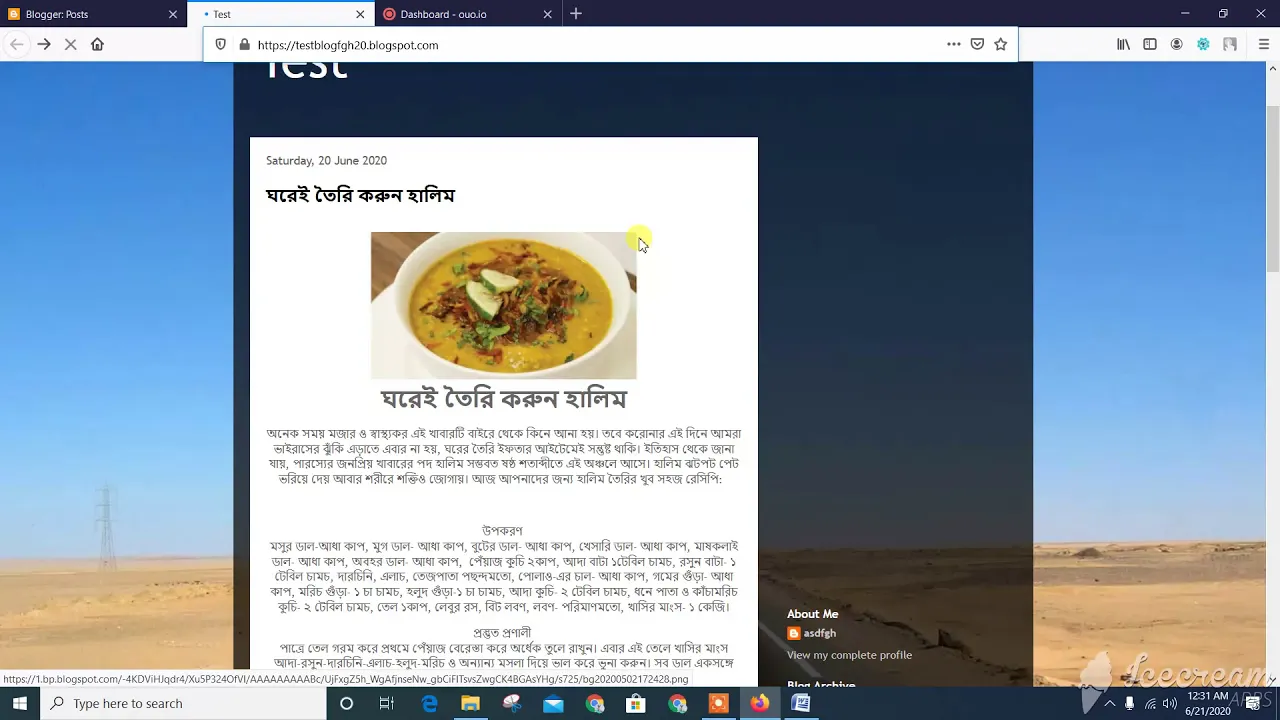Image resolution: width=1280 pixels, height=720 pixels.
Task: Open Windows Start menu
Action: click(20, 703)
